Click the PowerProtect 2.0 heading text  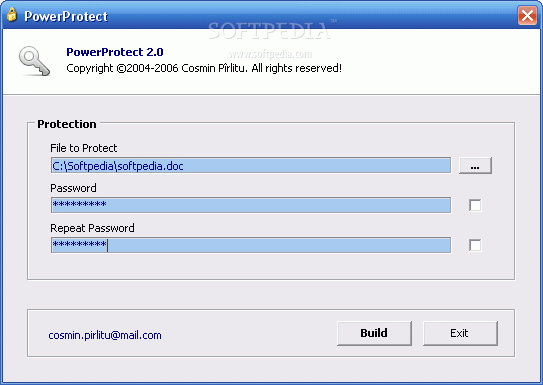115,52
